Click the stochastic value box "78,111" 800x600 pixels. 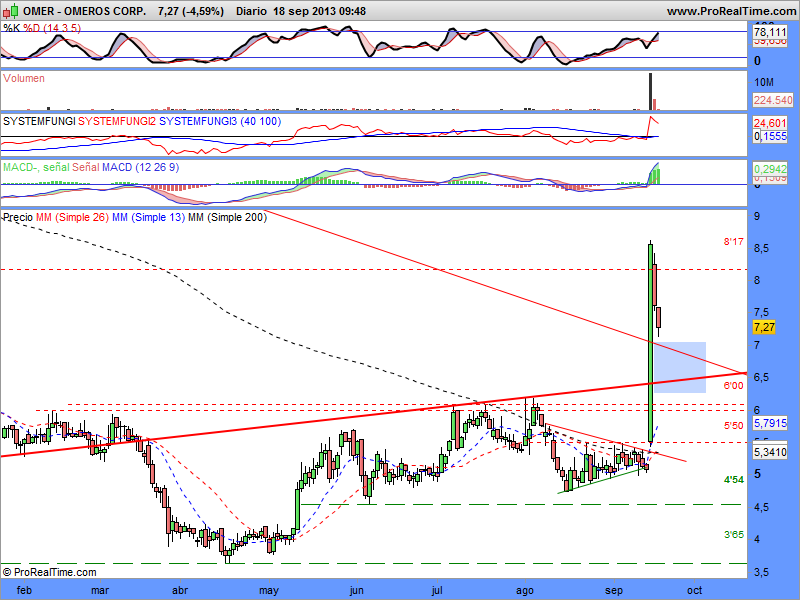click(770, 32)
